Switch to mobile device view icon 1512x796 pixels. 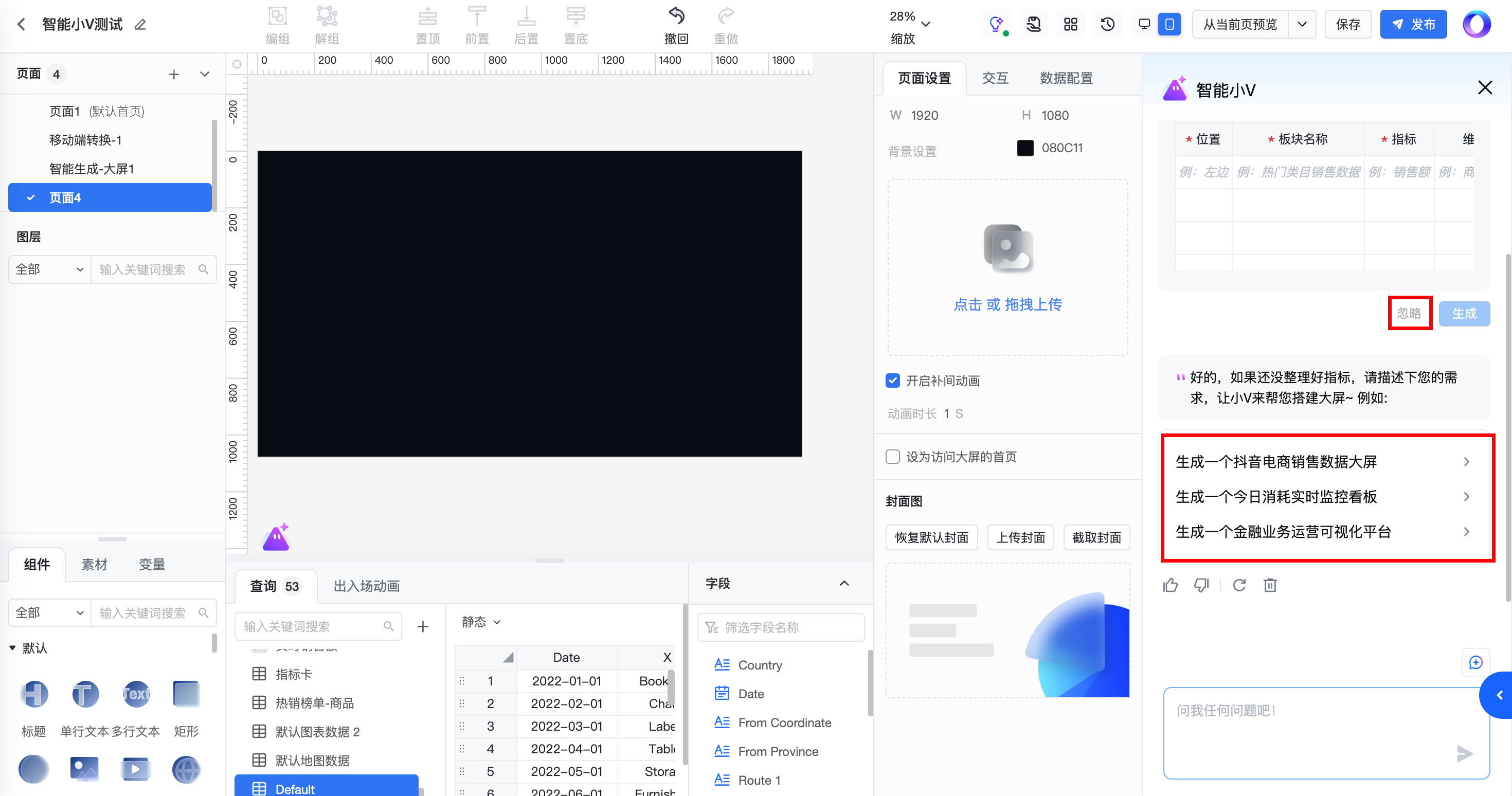(x=1169, y=24)
